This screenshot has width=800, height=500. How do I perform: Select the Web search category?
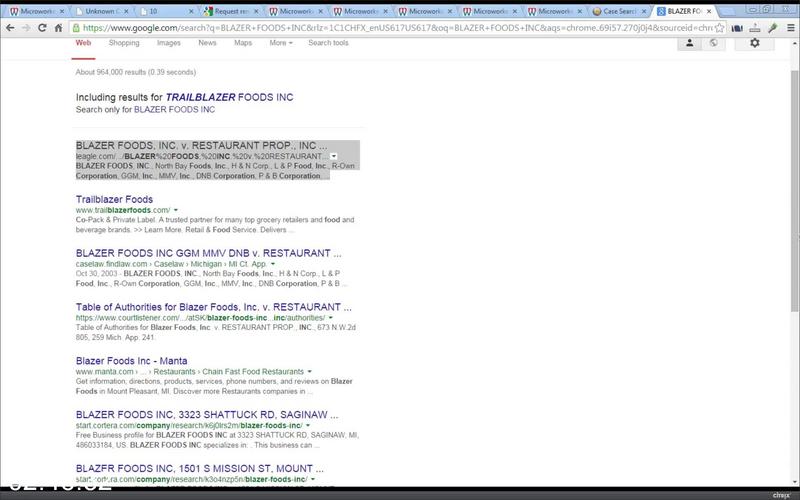[83, 43]
